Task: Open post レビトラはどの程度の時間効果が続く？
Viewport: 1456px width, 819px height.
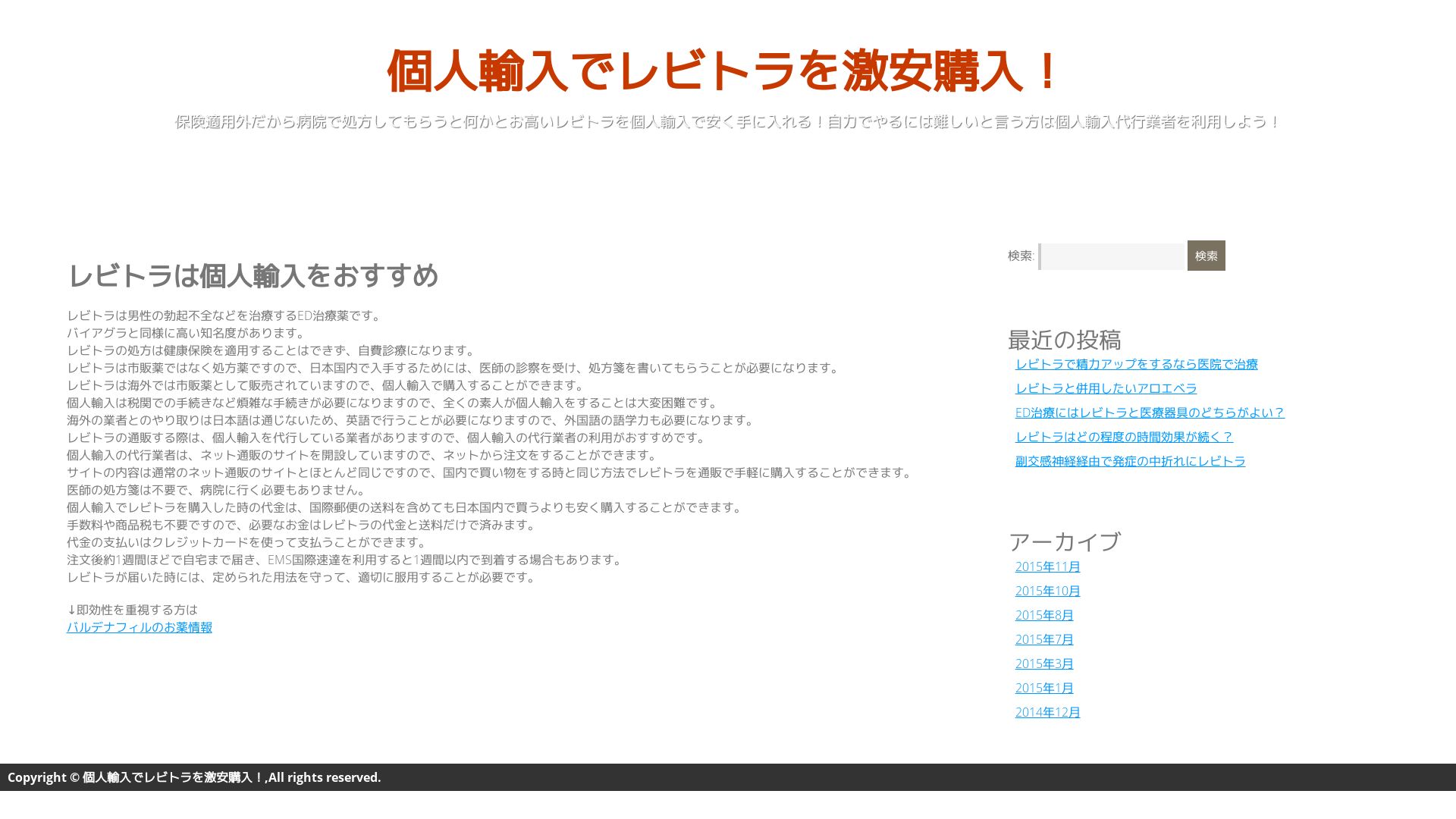Action: coord(1124,437)
